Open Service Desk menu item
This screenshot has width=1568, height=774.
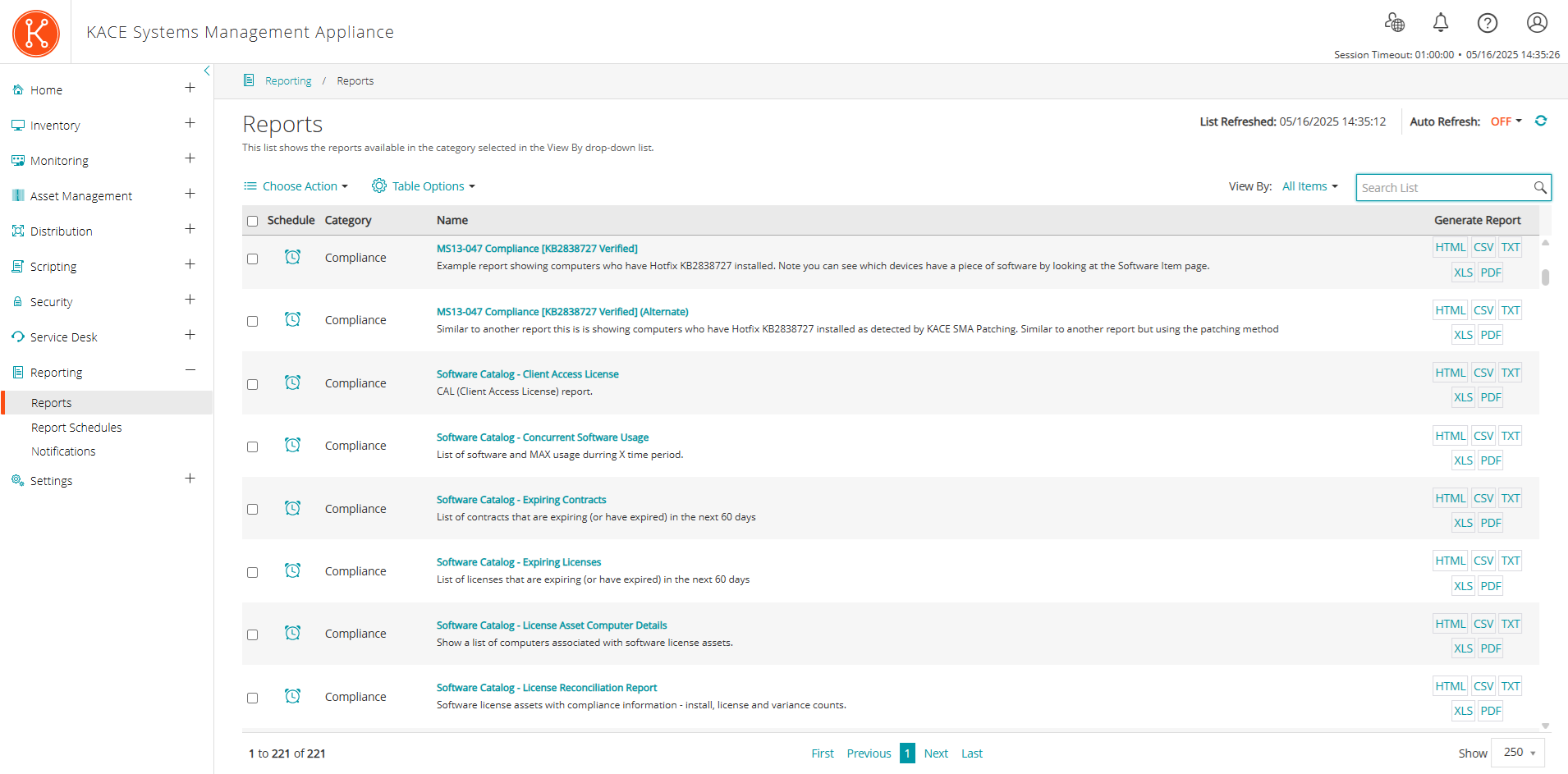64,337
